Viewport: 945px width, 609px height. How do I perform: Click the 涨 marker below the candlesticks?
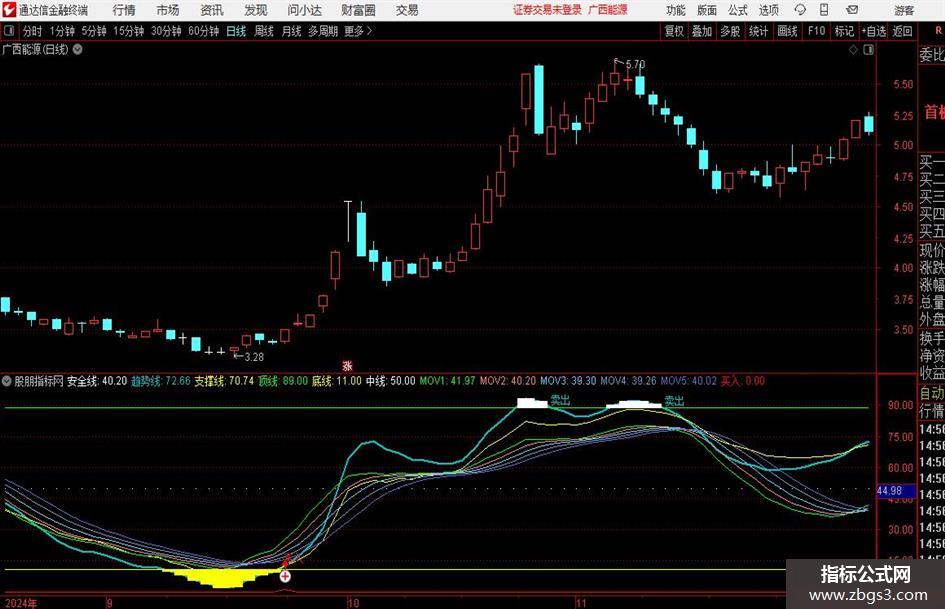(347, 365)
